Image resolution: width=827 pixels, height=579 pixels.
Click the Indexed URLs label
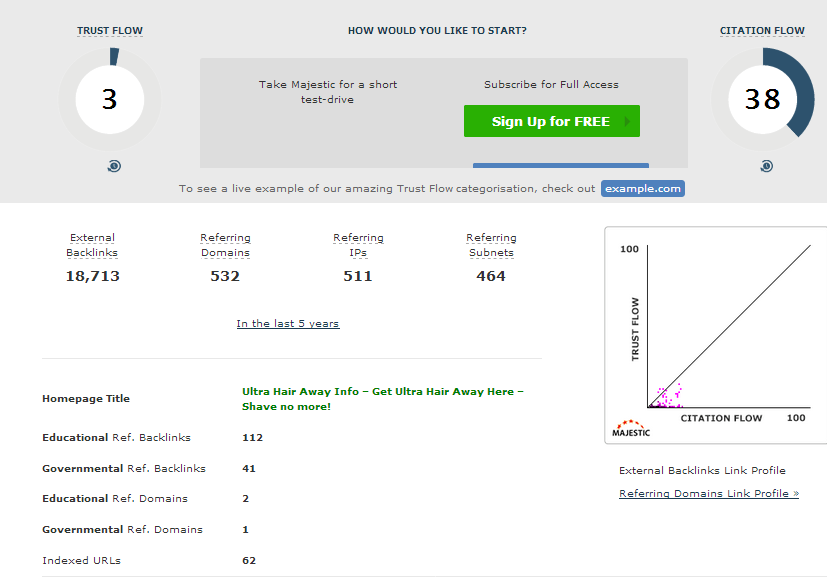[x=82, y=561]
